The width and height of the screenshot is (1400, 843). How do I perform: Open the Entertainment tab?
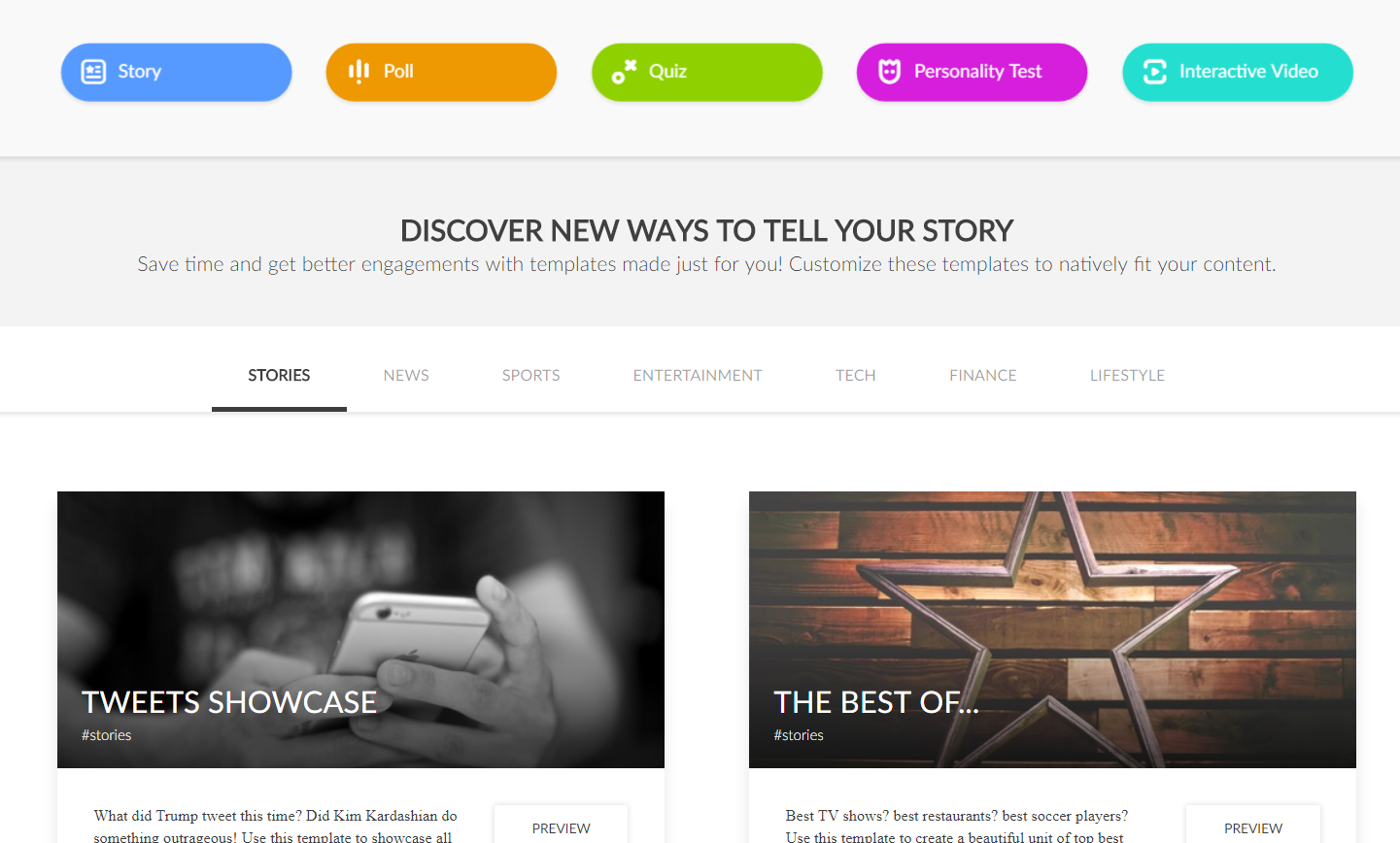pyautogui.click(x=698, y=375)
